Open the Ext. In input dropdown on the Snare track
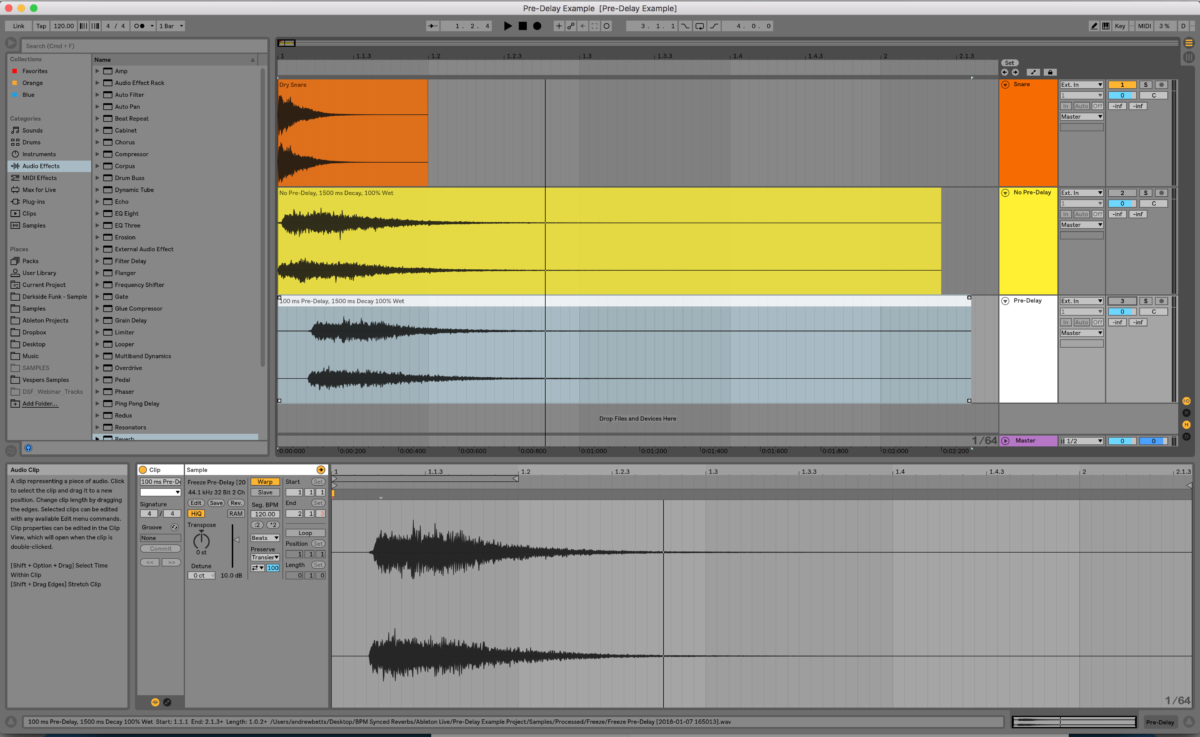The width and height of the screenshot is (1200, 737). click(1082, 85)
